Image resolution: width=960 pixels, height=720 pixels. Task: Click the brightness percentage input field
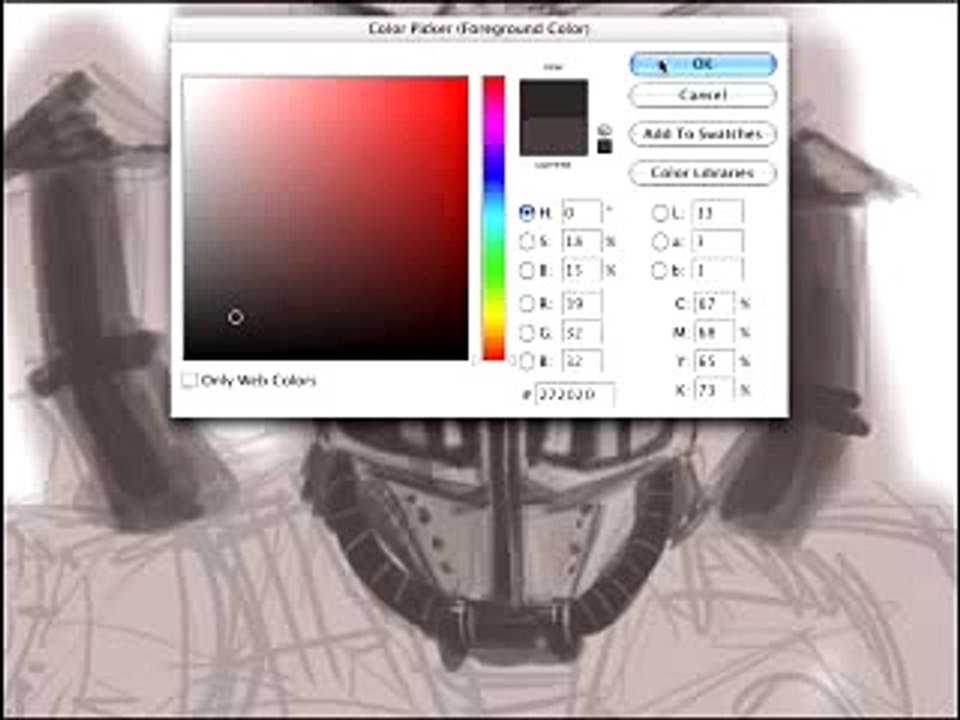click(582, 270)
